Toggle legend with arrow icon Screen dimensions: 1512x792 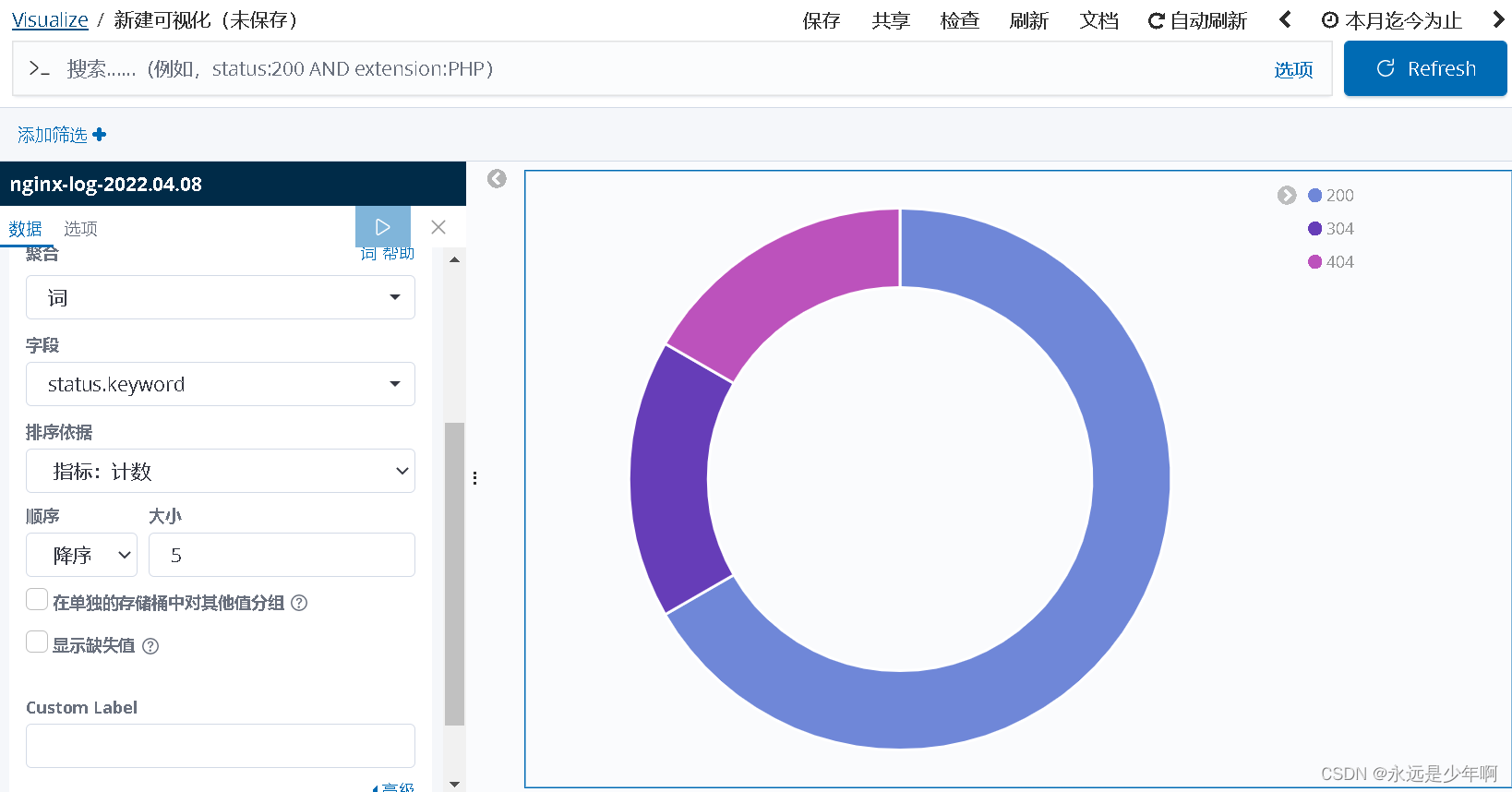click(x=1287, y=195)
